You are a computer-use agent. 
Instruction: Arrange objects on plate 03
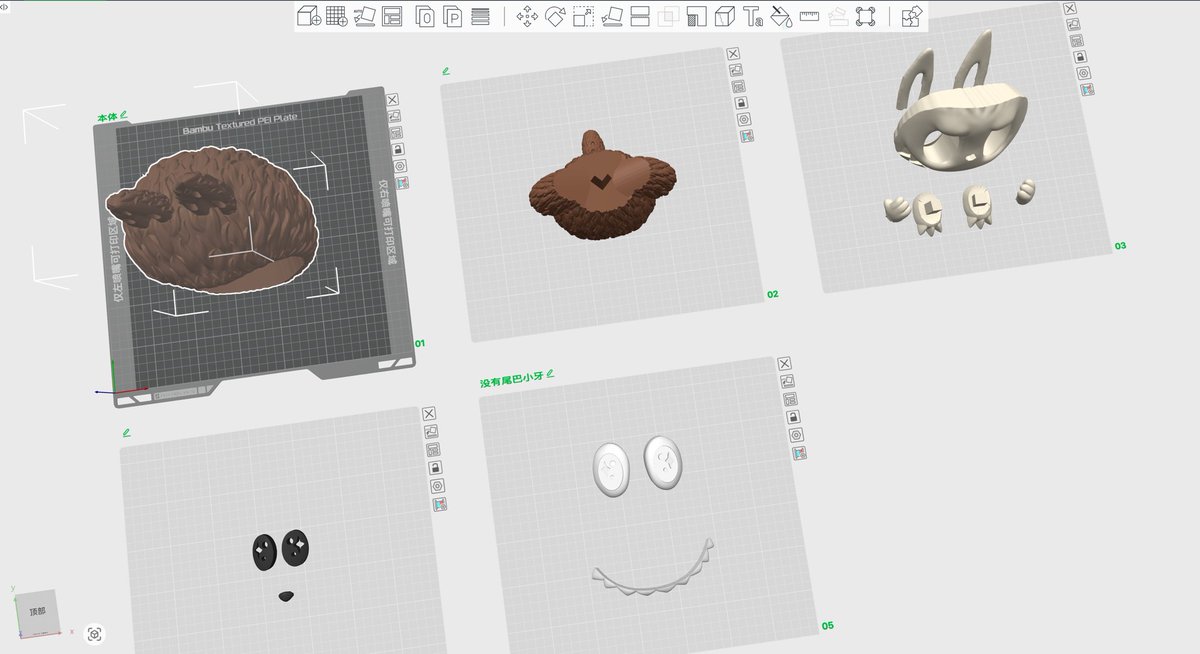(1077, 40)
